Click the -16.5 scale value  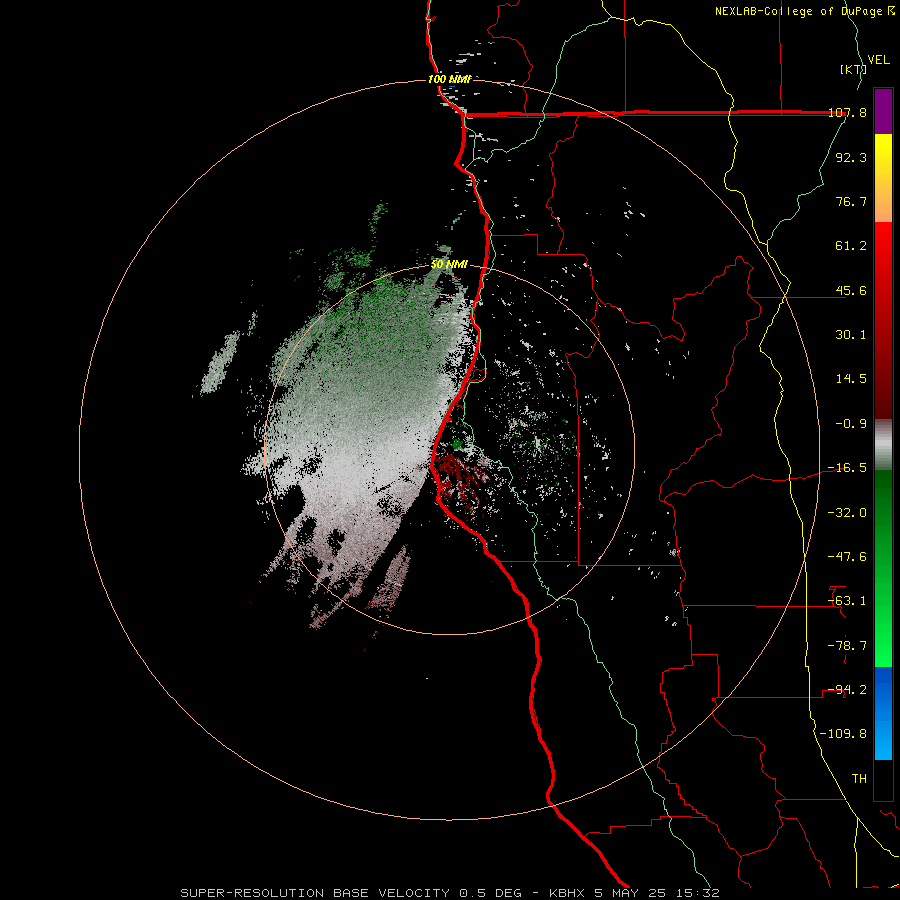click(x=847, y=468)
